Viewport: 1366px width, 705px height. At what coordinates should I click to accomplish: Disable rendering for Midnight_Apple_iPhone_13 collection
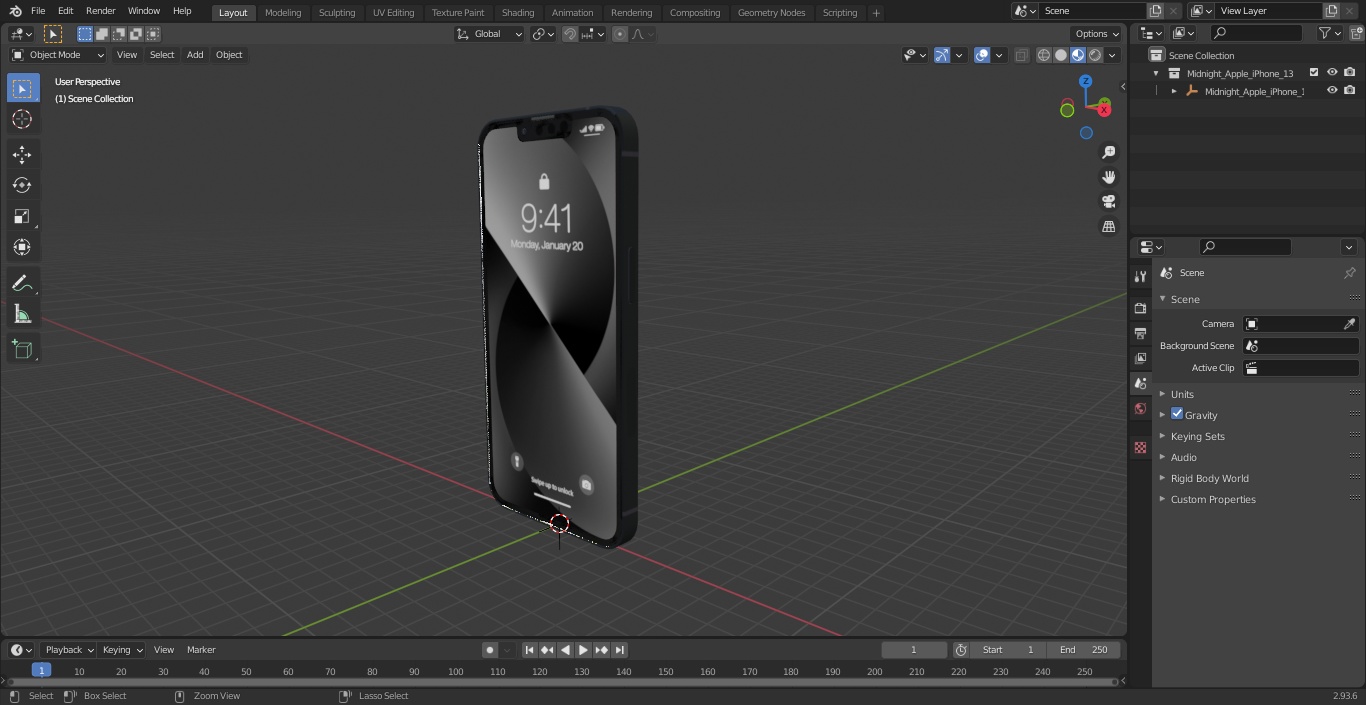tap(1350, 73)
